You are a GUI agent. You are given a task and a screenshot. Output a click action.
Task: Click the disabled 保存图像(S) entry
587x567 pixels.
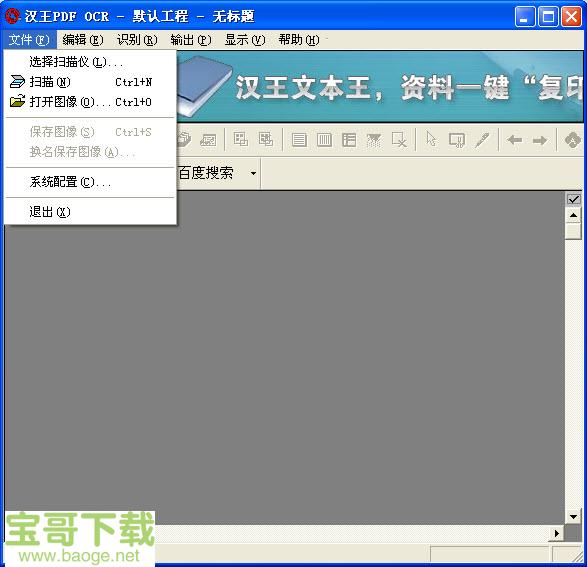click(90, 132)
